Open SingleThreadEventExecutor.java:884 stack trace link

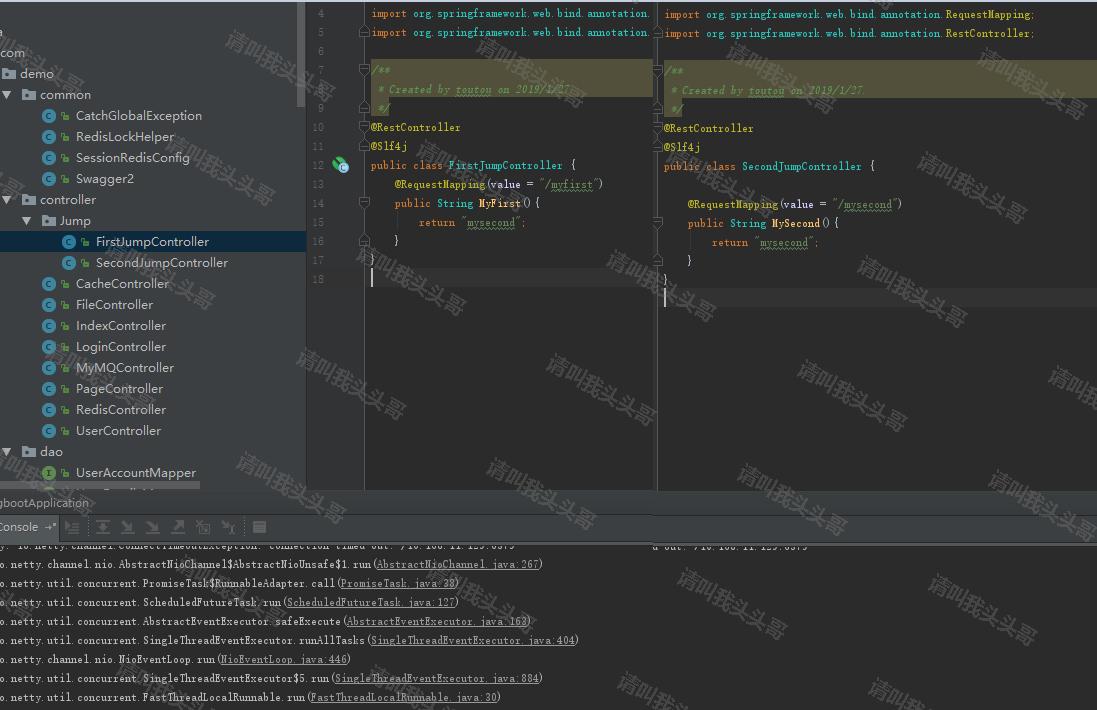coord(437,678)
